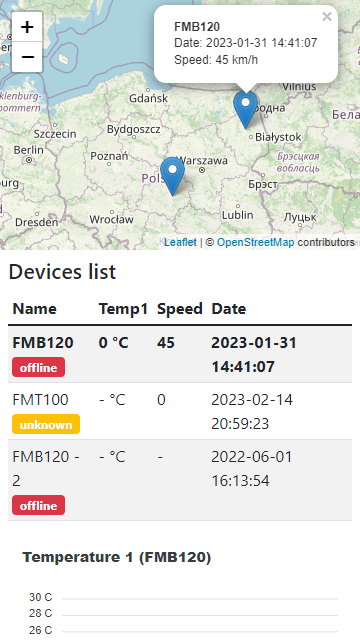Select the FMT100 device row
The image size is (360, 640).
(180, 411)
